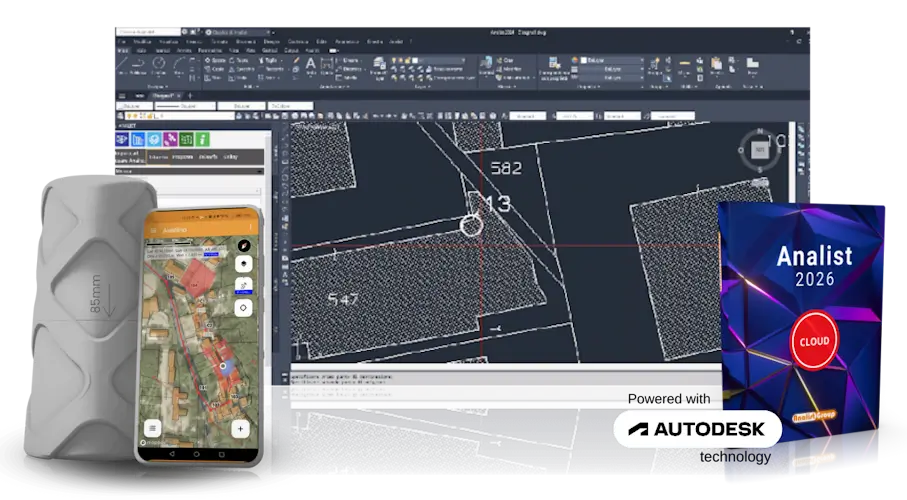Click the Autodesk logo badge

pyautogui.click(x=697, y=429)
